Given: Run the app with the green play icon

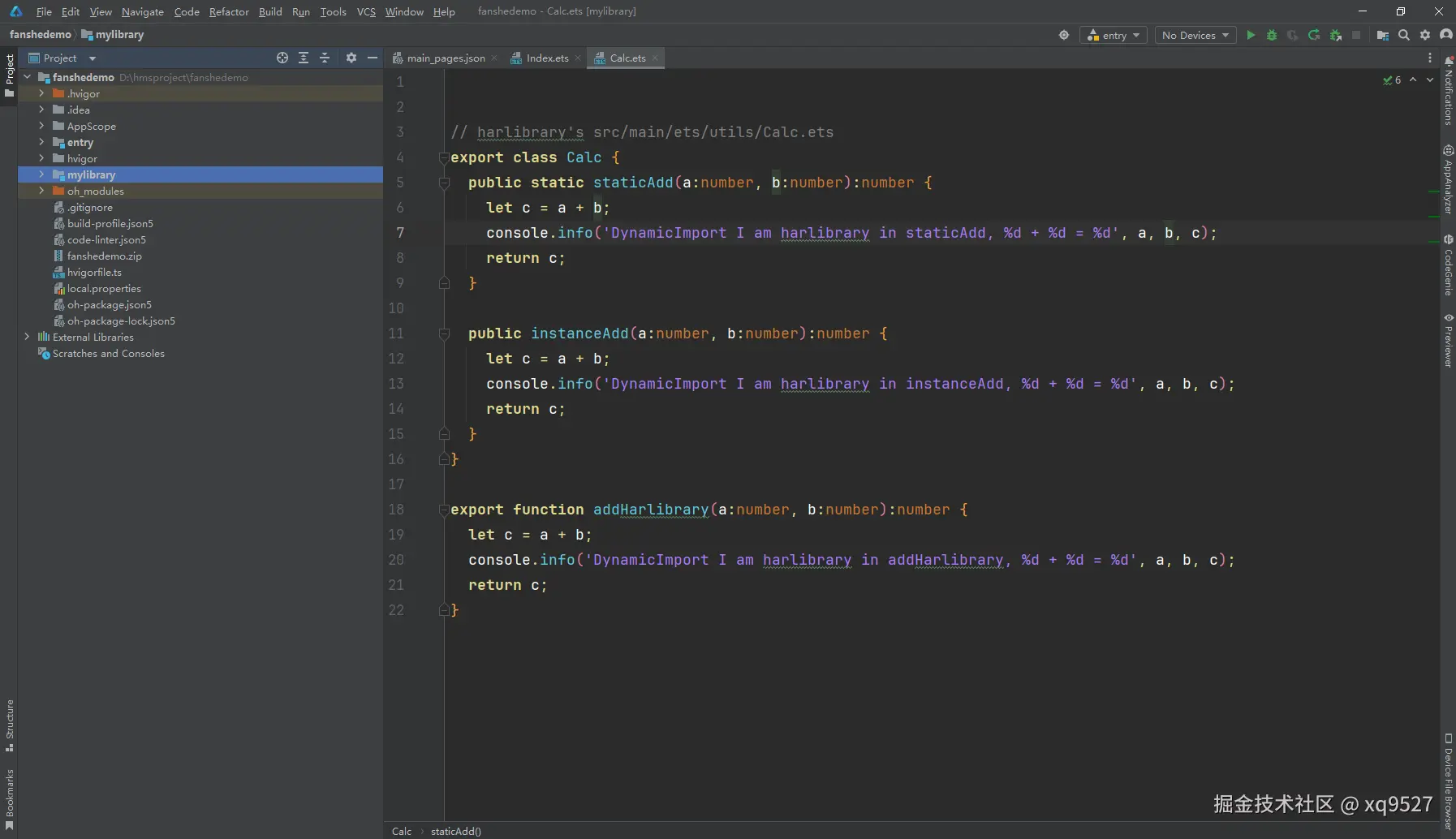Looking at the screenshot, I should (1251, 35).
